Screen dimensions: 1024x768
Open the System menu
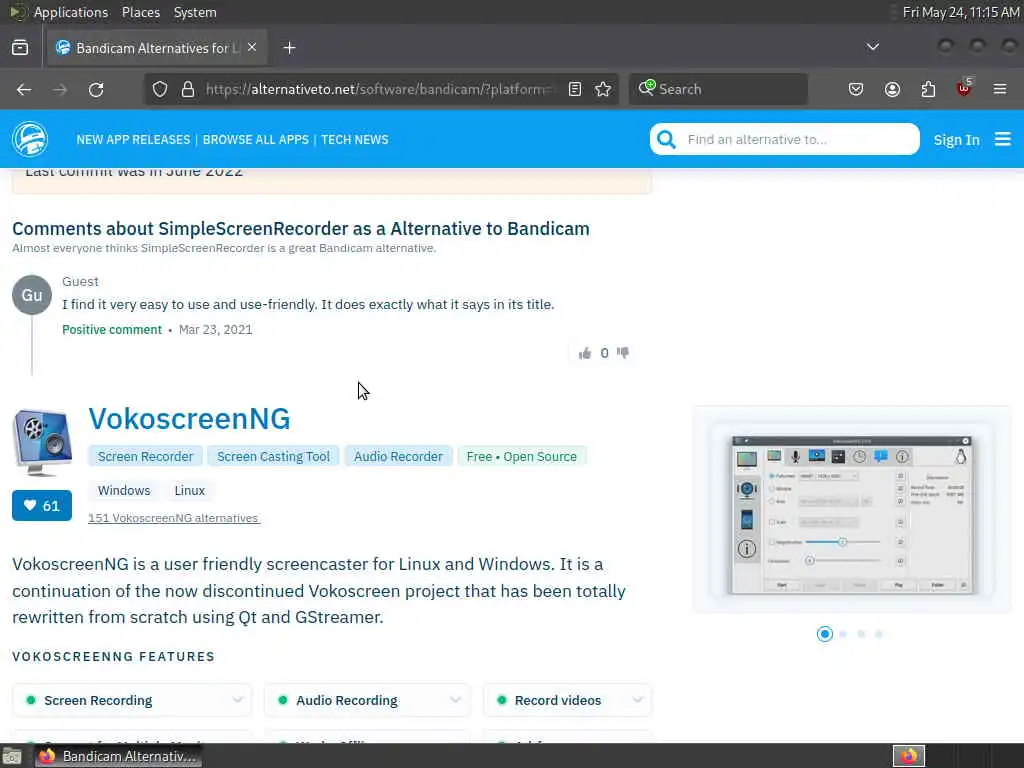coord(195,12)
